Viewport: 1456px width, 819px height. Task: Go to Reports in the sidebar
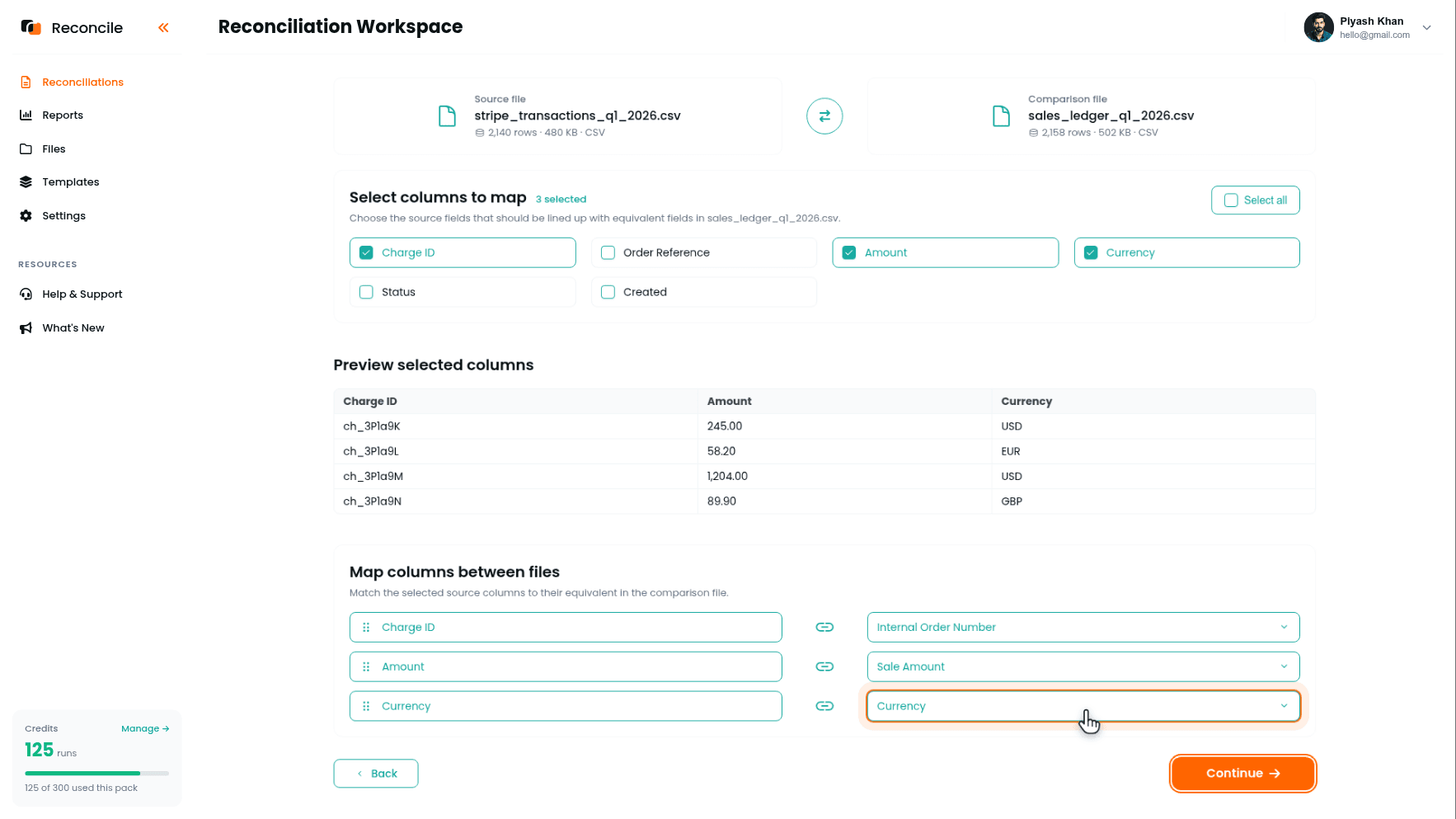click(63, 115)
